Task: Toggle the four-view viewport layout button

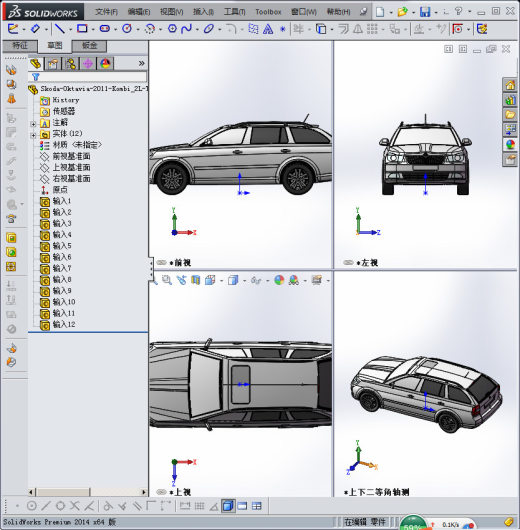Action: [x=257, y=506]
